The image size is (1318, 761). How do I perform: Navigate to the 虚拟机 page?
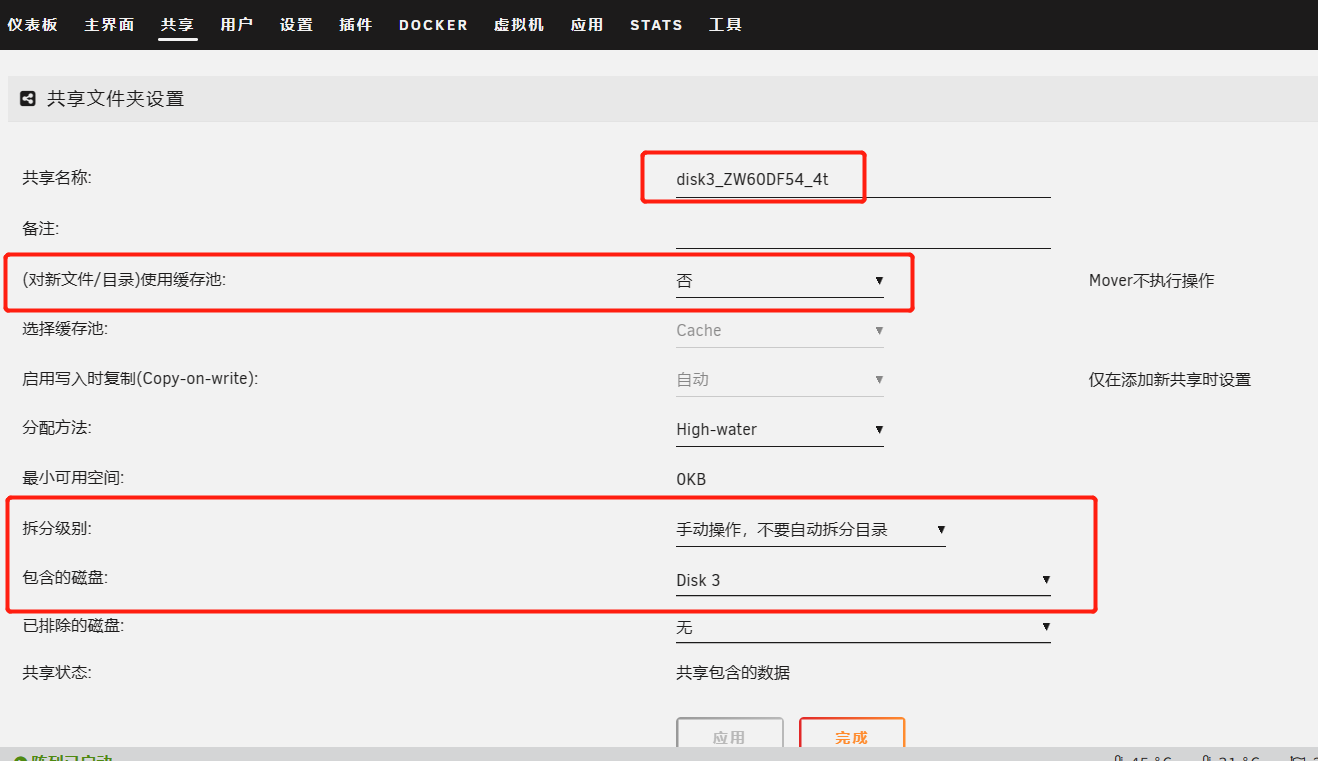pyautogui.click(x=519, y=25)
